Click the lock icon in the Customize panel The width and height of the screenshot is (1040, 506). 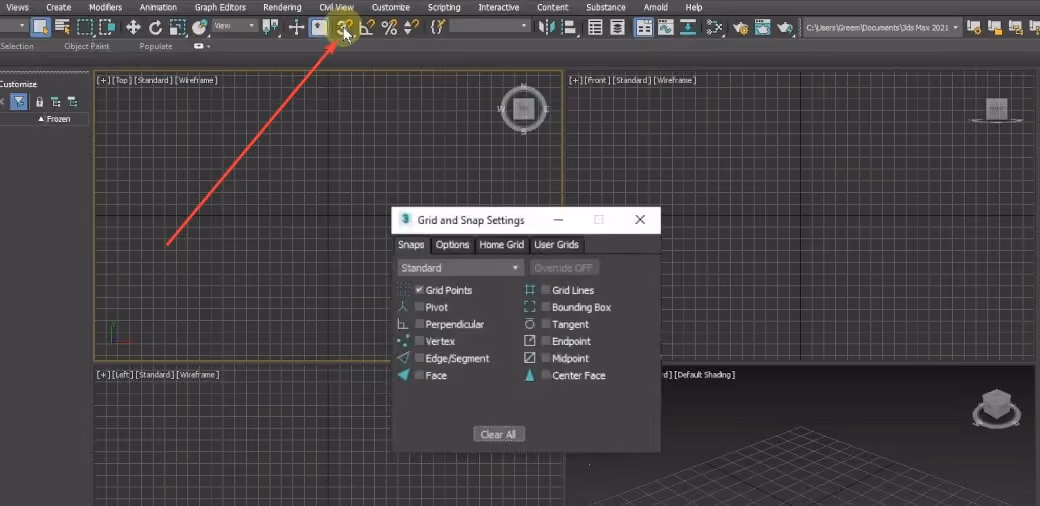click(39, 102)
